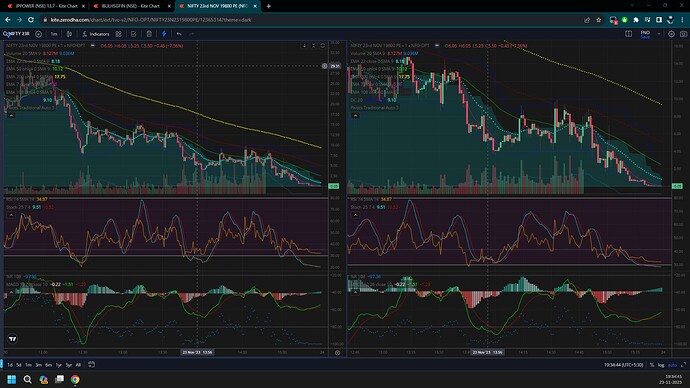This screenshot has width=690, height=388.
Task: Select the 5d date range
Action: tap(18, 365)
